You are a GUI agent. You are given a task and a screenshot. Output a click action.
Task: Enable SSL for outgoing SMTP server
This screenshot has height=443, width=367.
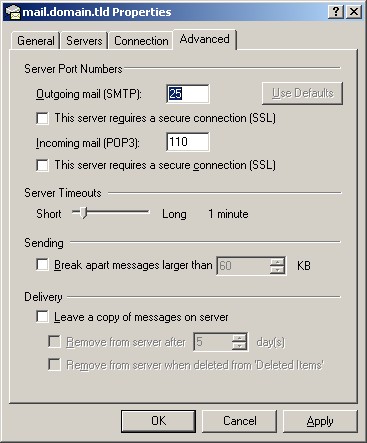coord(42,118)
